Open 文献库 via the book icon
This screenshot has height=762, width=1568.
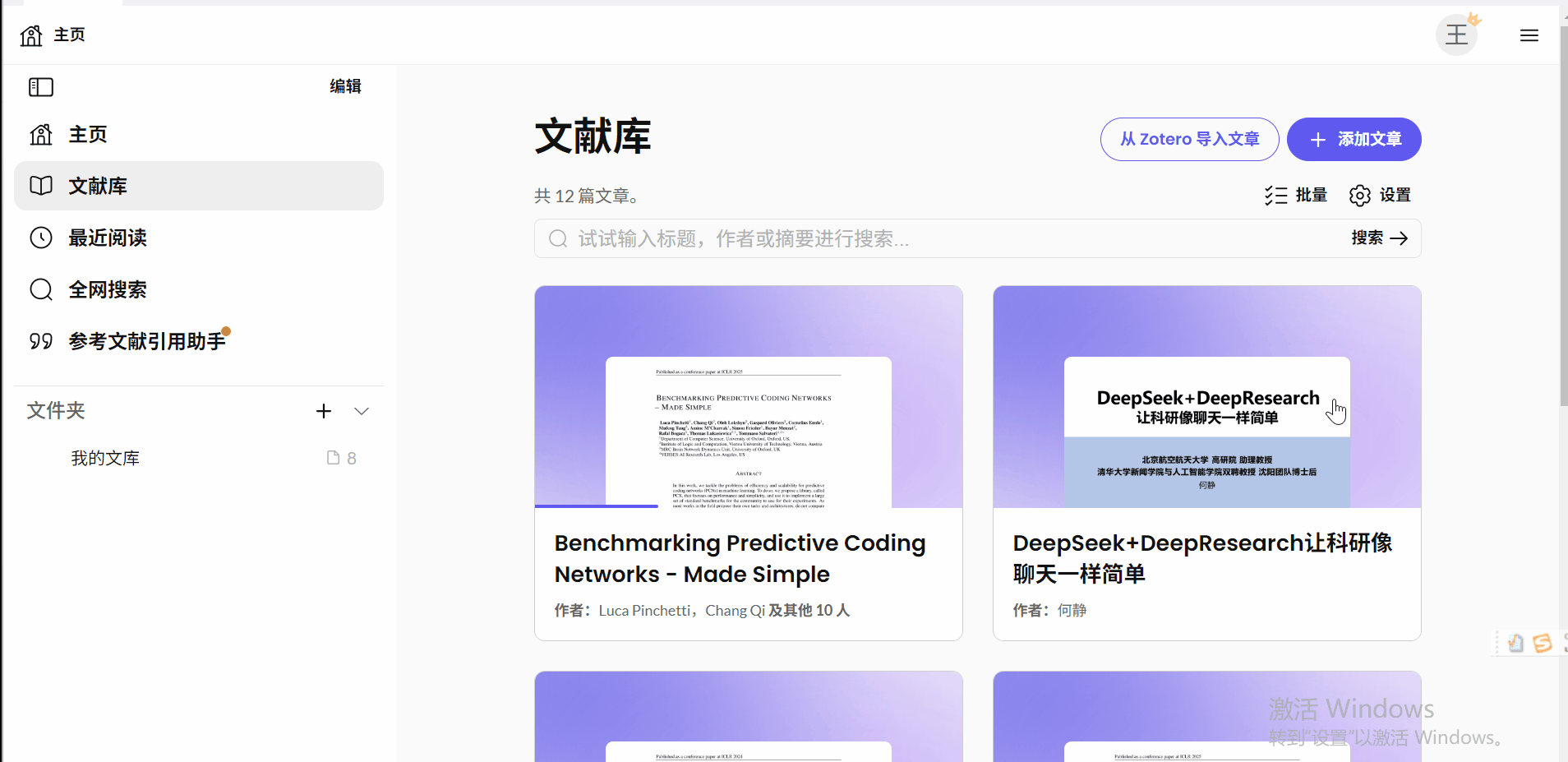(40, 186)
